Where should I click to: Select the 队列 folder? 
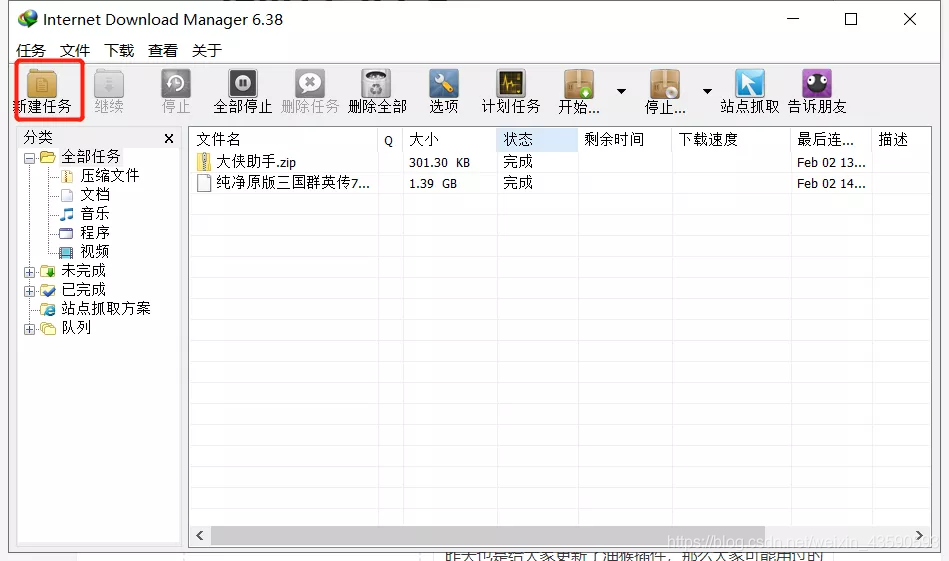tap(76, 328)
